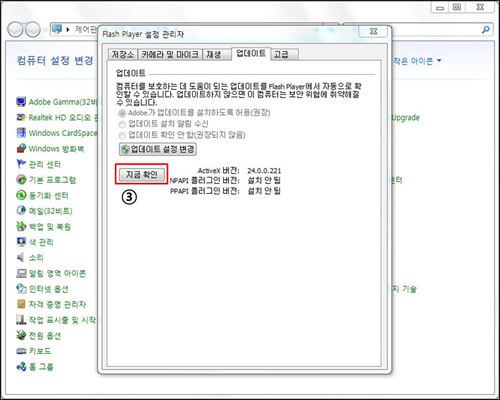Click the back navigation button in Control Panel
The height and width of the screenshot is (400, 500).
pyautogui.click(x=15, y=30)
